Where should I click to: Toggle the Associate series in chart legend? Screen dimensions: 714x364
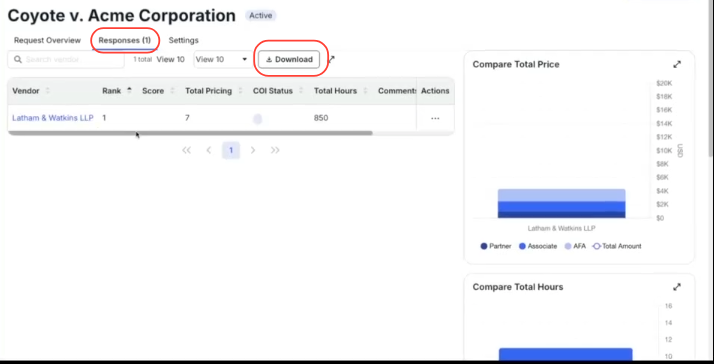[538, 246]
